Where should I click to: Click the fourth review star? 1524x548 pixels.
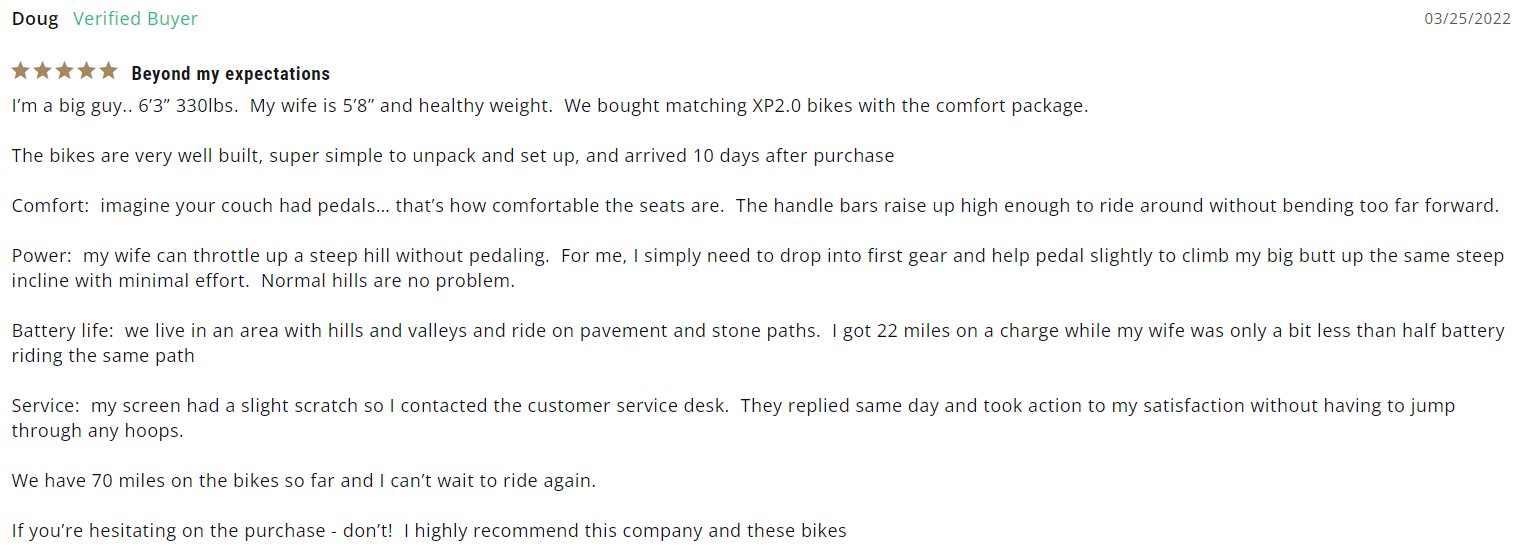[87, 71]
